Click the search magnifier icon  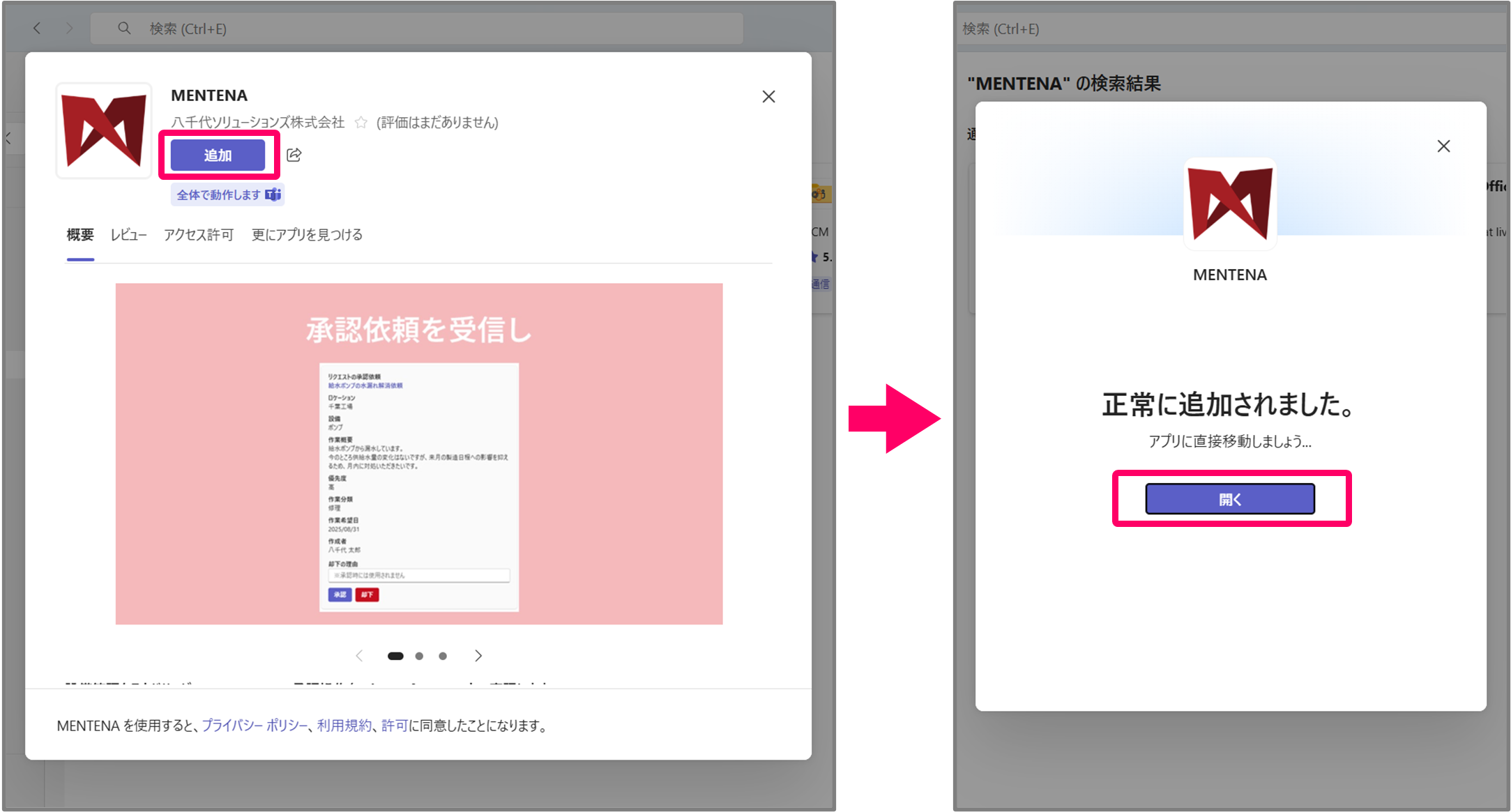(124, 29)
